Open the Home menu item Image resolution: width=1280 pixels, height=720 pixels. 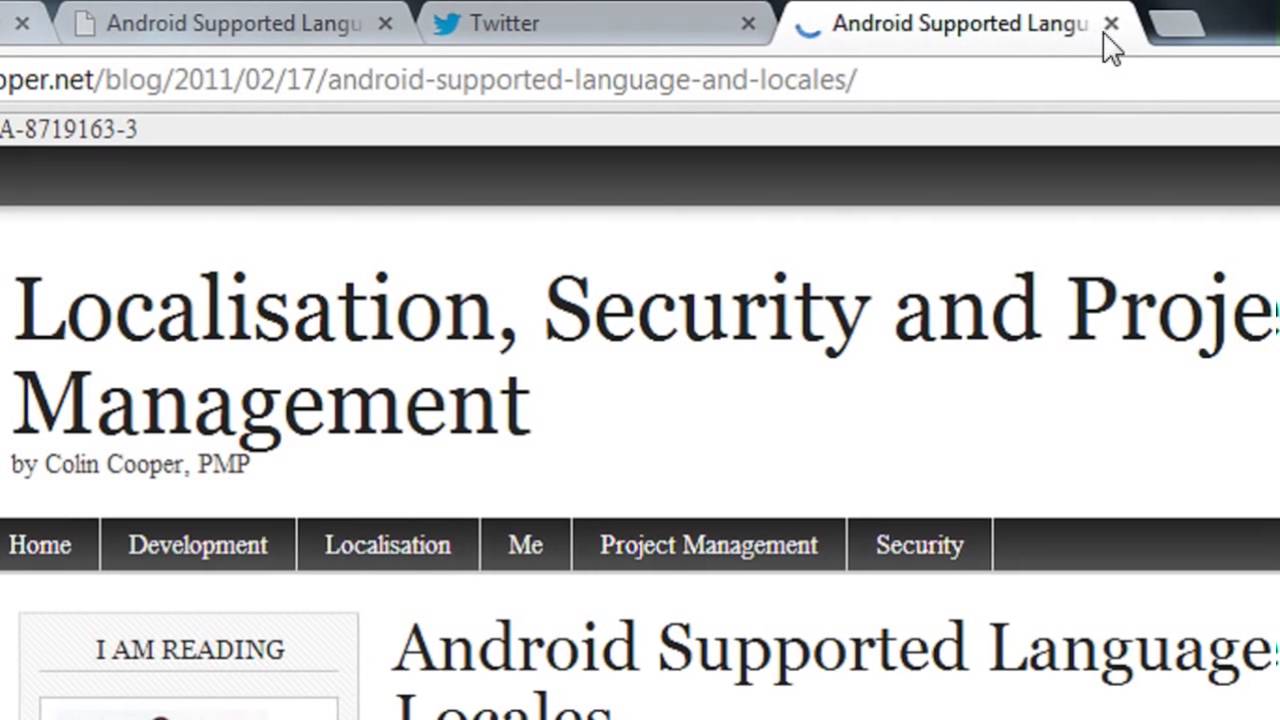[40, 545]
